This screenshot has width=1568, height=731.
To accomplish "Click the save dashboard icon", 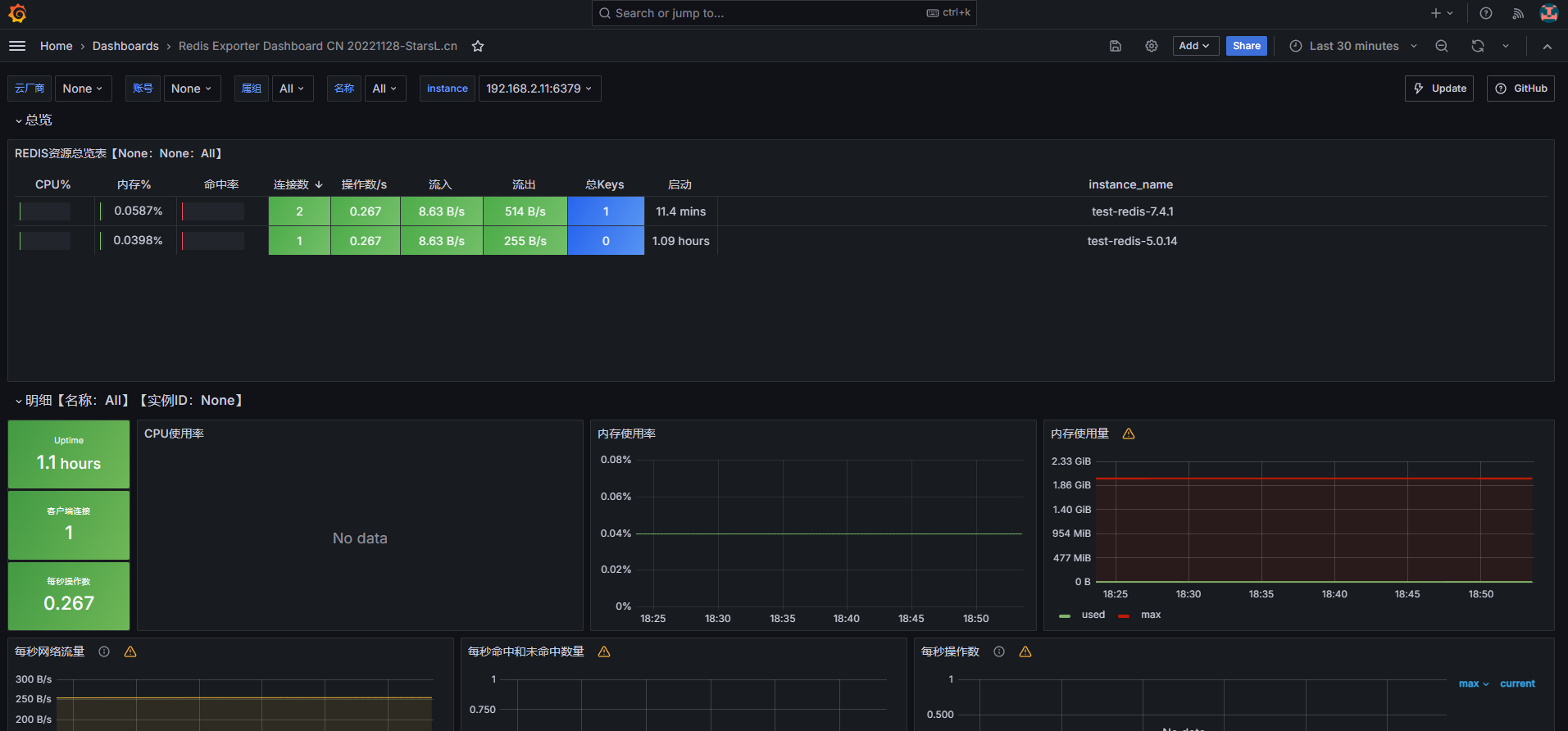I will coord(1116,46).
